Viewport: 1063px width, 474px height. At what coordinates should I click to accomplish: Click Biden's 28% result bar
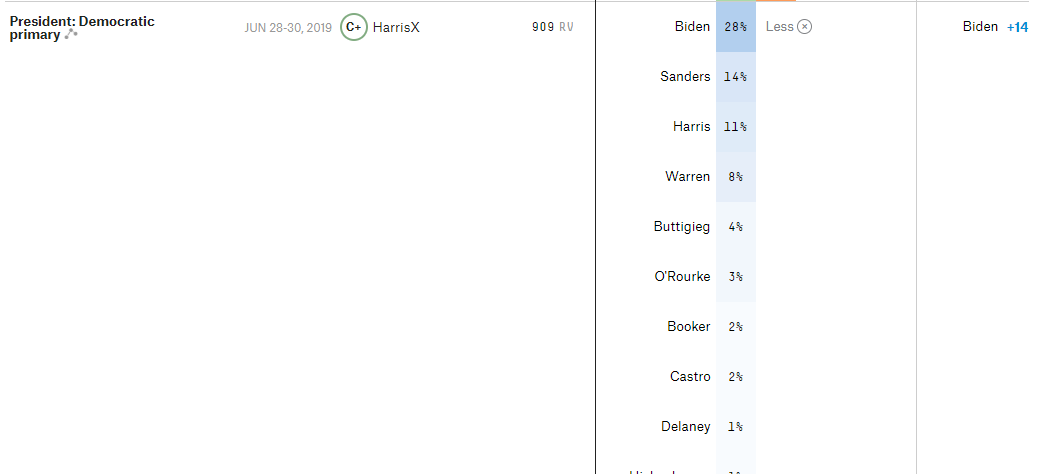point(735,27)
